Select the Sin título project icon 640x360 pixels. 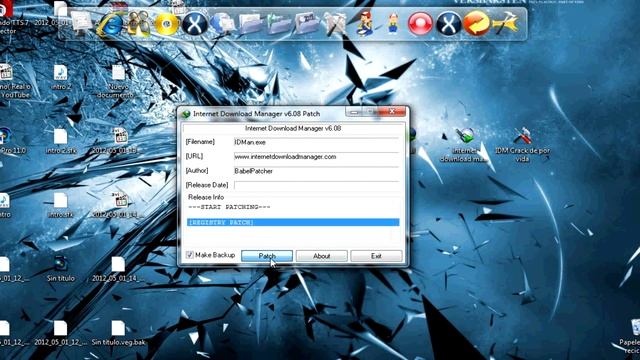pyautogui.click(x=60, y=269)
